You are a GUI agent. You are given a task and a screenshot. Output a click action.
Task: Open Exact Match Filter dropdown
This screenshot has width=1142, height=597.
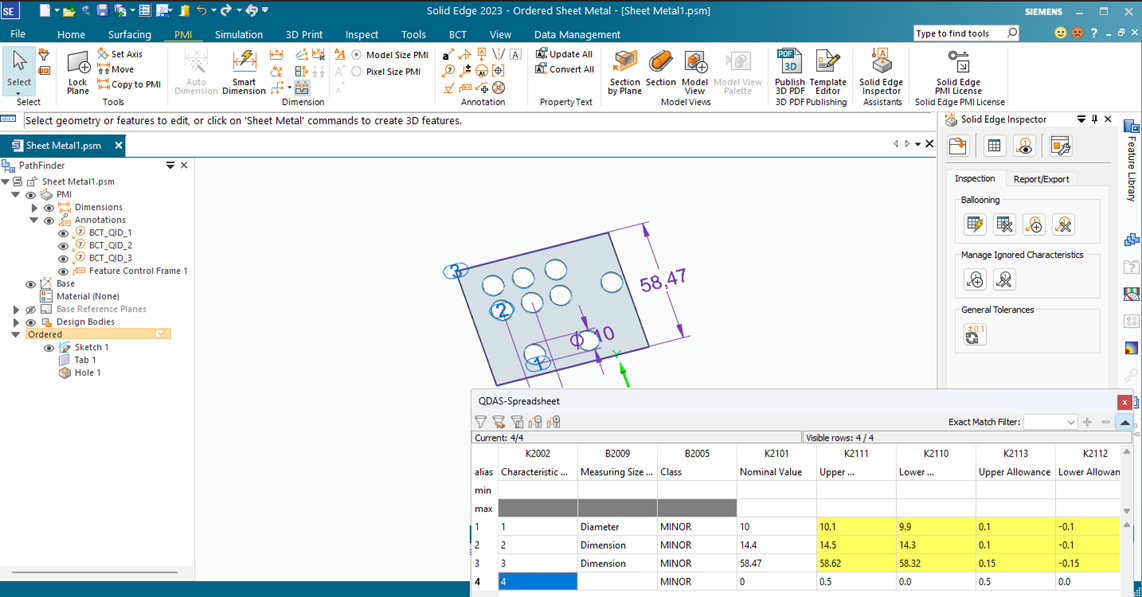click(x=1070, y=422)
